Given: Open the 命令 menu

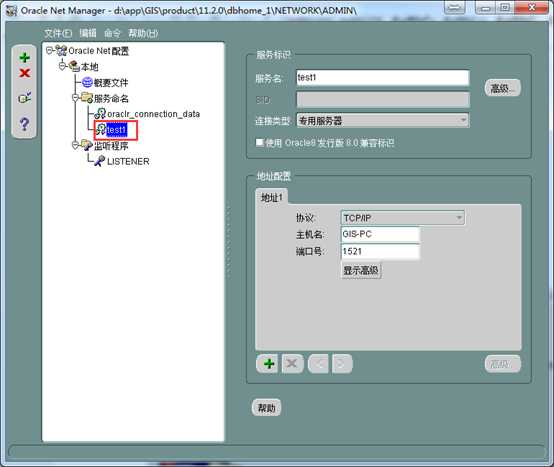Looking at the screenshot, I should 112,33.
